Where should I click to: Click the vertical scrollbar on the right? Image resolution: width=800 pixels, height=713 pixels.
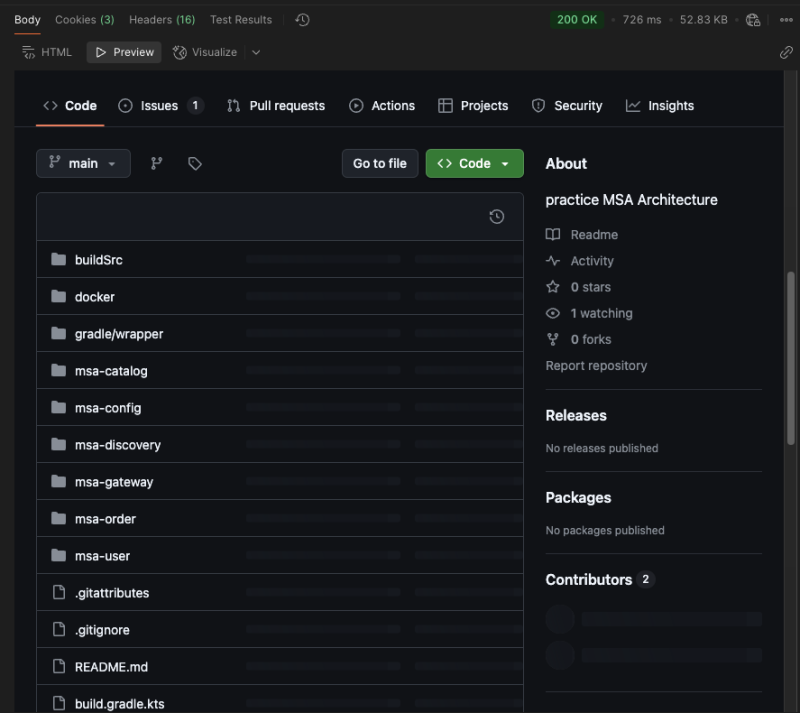point(792,360)
